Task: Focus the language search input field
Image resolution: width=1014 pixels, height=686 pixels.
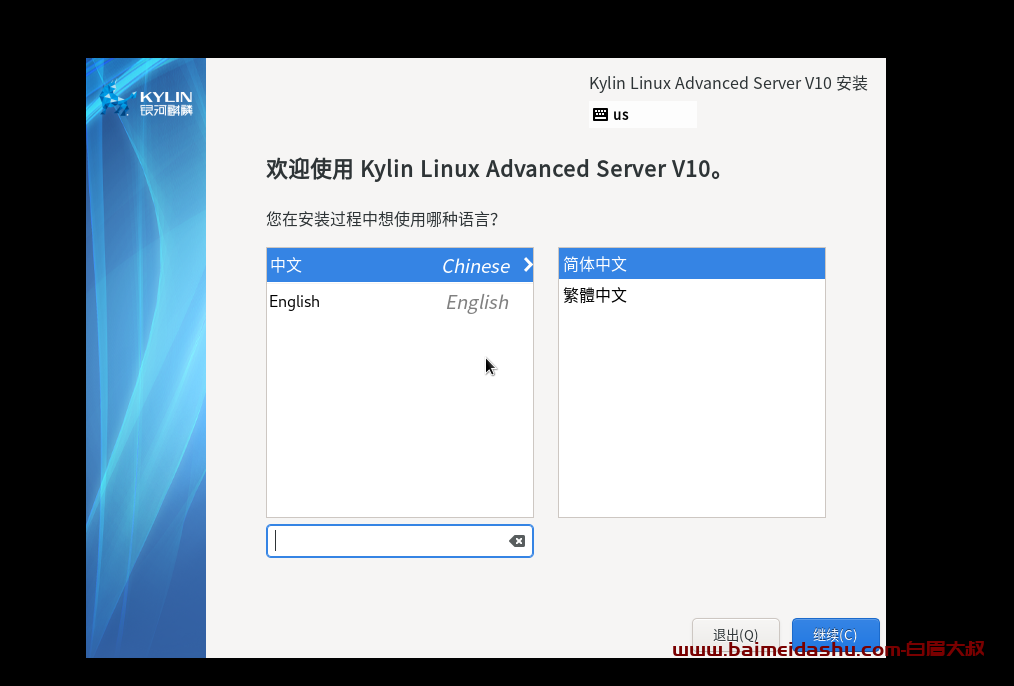Action: click(x=400, y=541)
